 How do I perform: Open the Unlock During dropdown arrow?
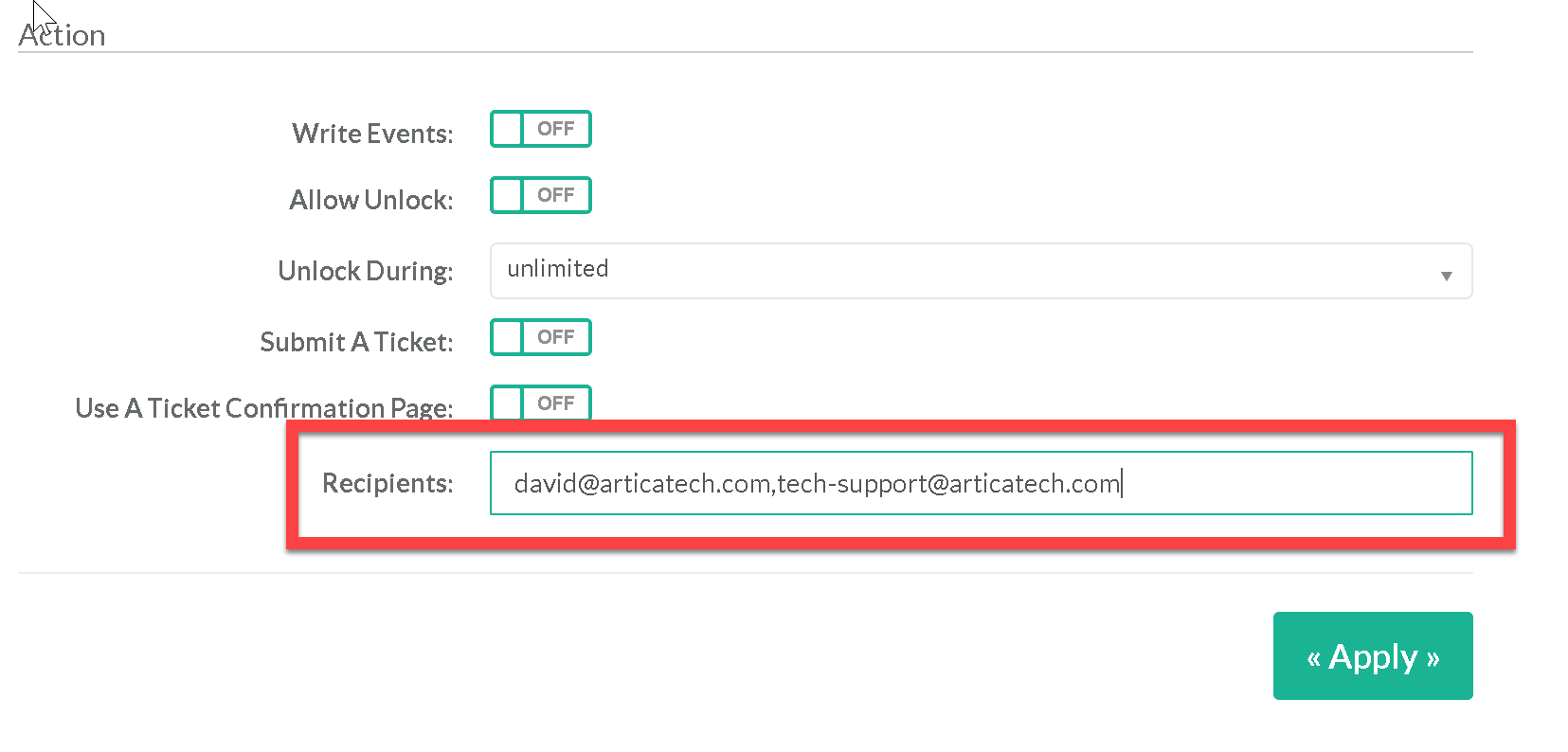[1446, 275]
